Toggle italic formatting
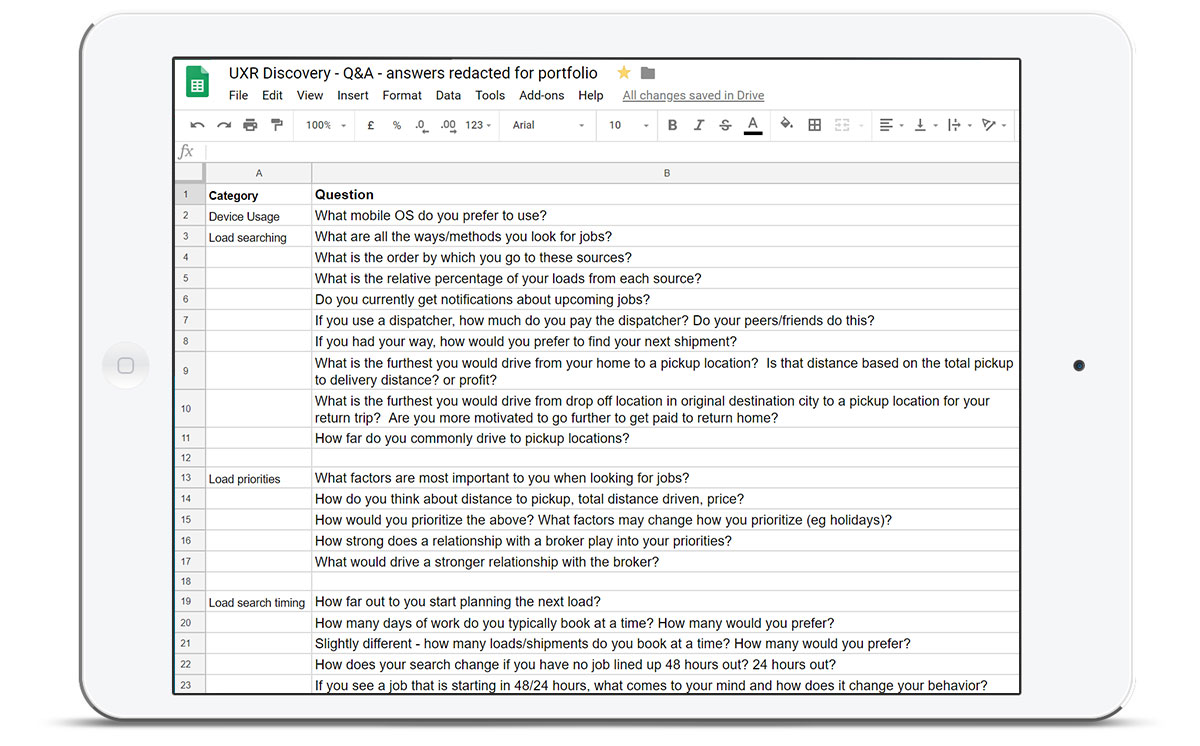The width and height of the screenshot is (1200, 746). point(699,125)
